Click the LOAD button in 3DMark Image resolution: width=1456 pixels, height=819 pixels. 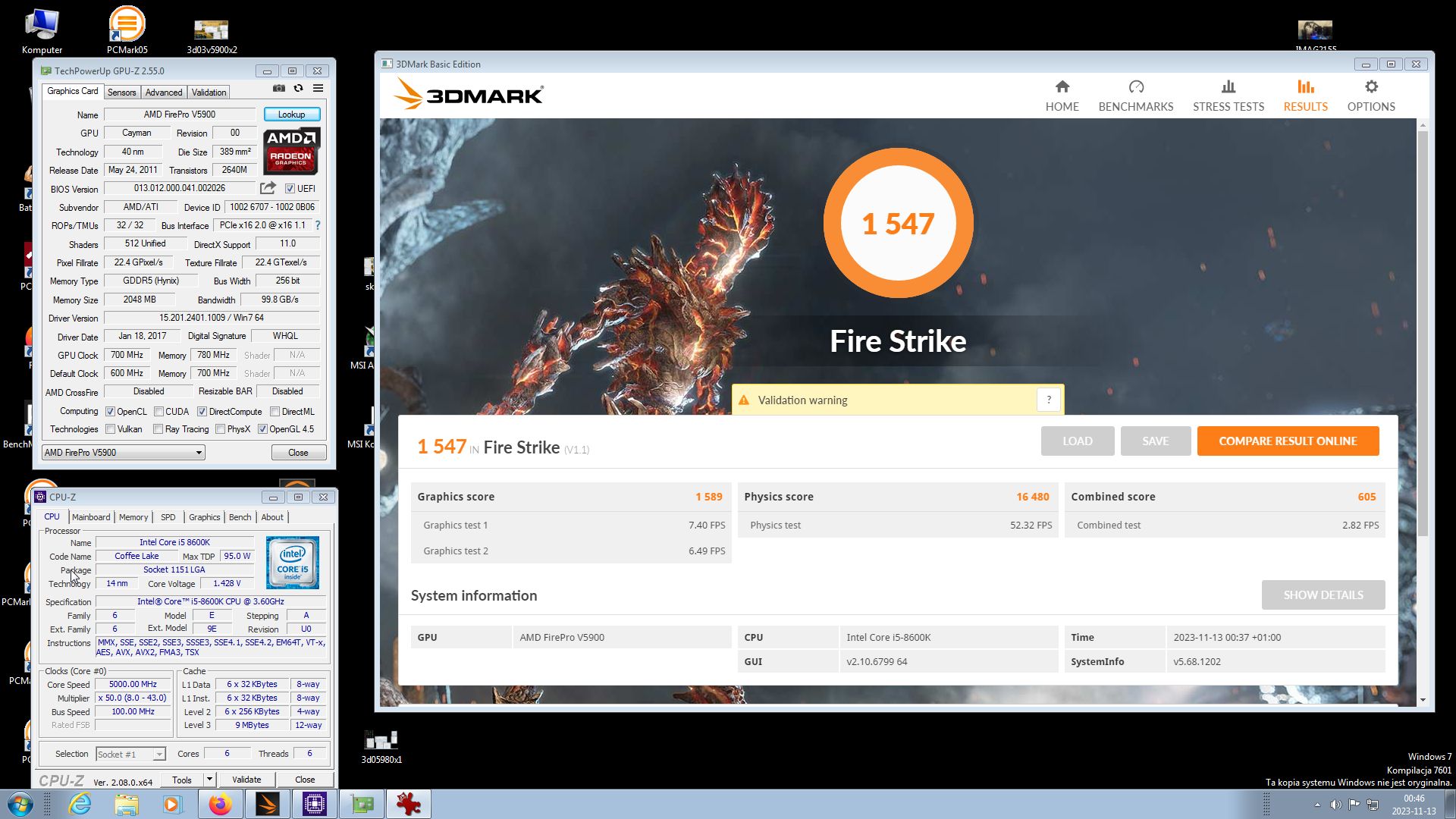pyautogui.click(x=1077, y=441)
